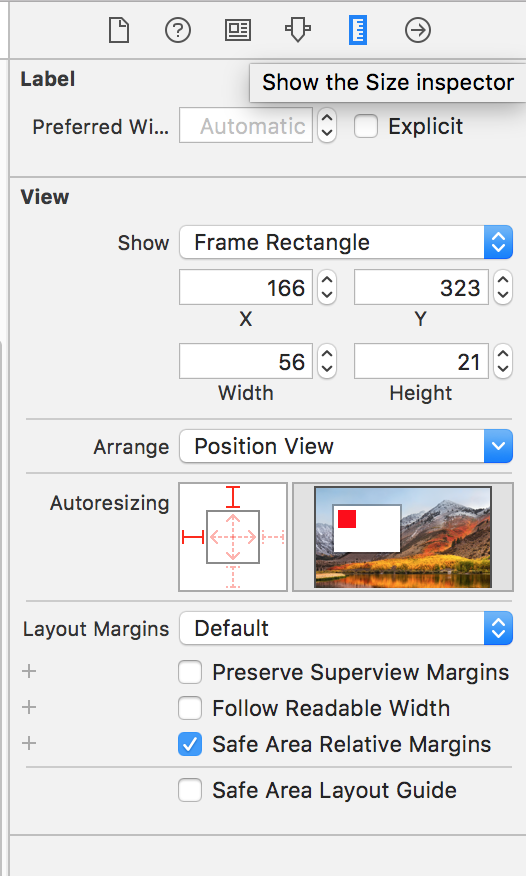The width and height of the screenshot is (526, 876).
Task: Open the Show Frame Rectangle dropdown
Action: [x=346, y=242]
